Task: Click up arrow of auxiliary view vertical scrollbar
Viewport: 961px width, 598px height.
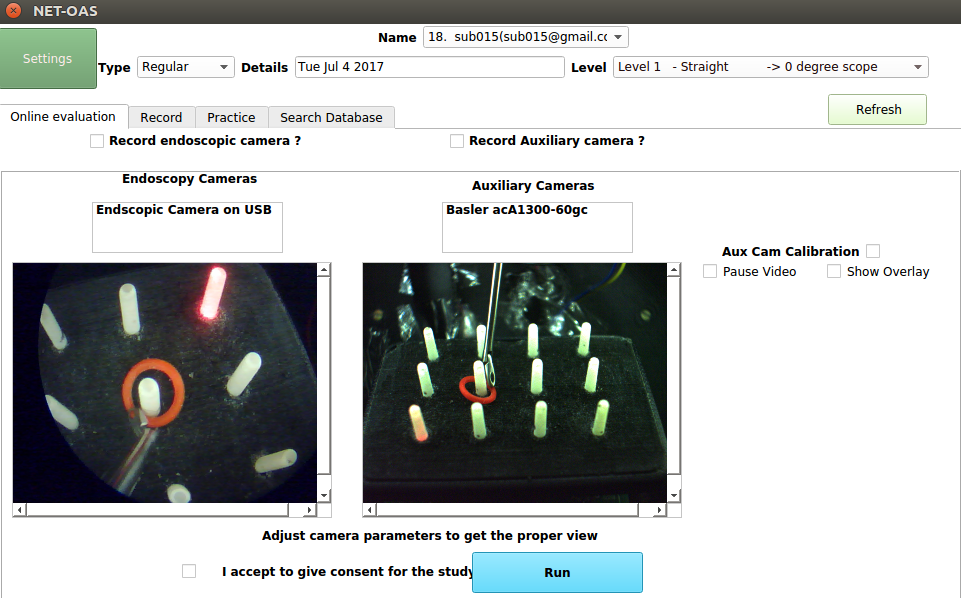Action: click(x=674, y=270)
